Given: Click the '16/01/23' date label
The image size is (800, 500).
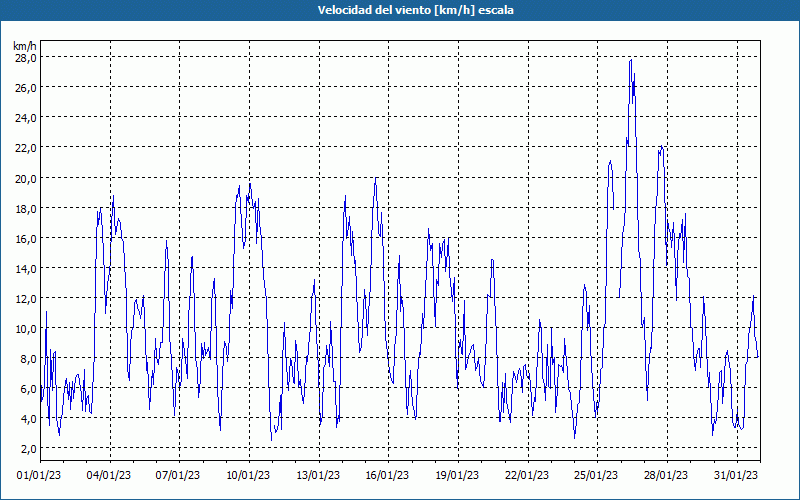Looking at the screenshot, I should 387,475.
